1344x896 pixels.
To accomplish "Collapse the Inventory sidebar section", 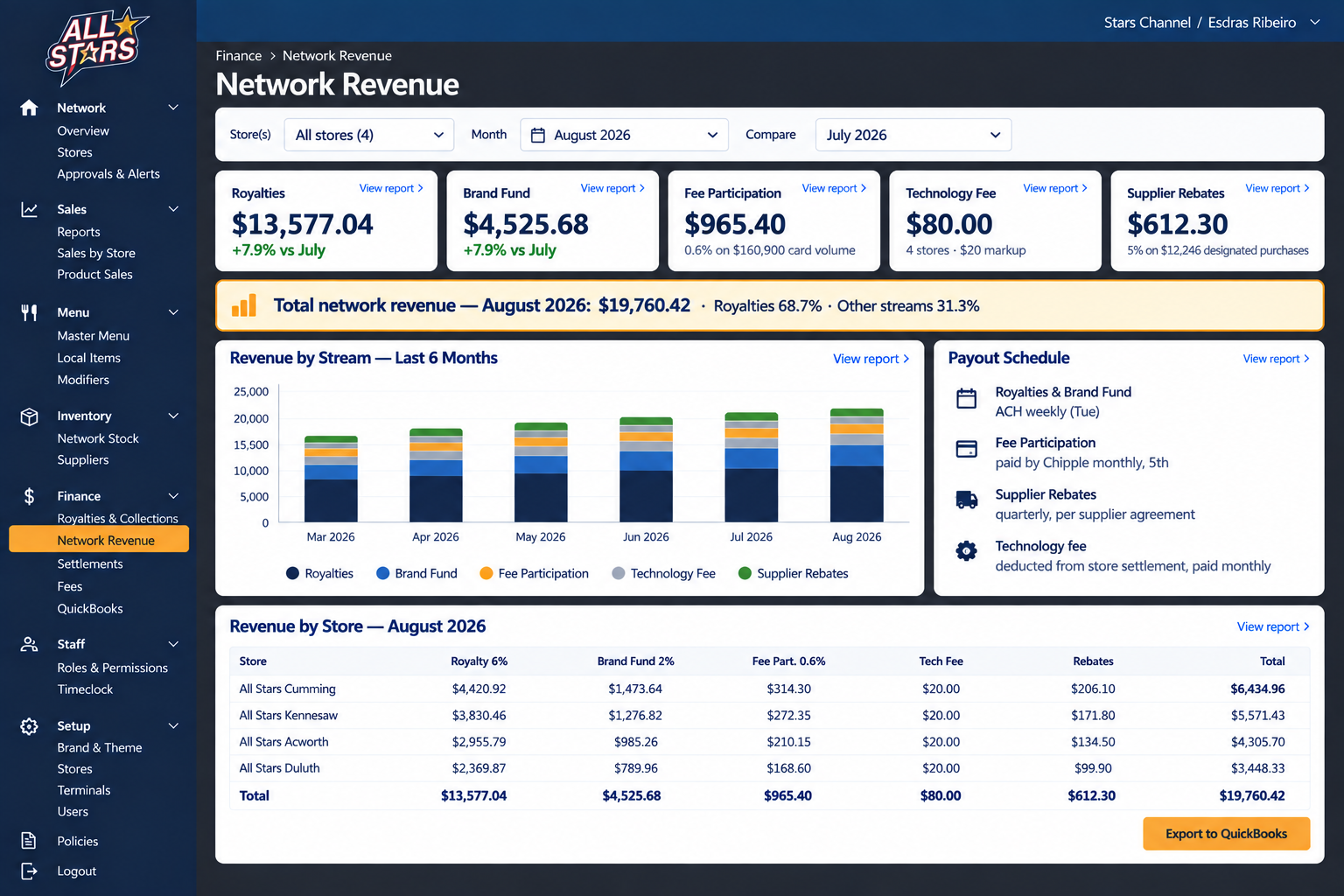I will 173,416.
